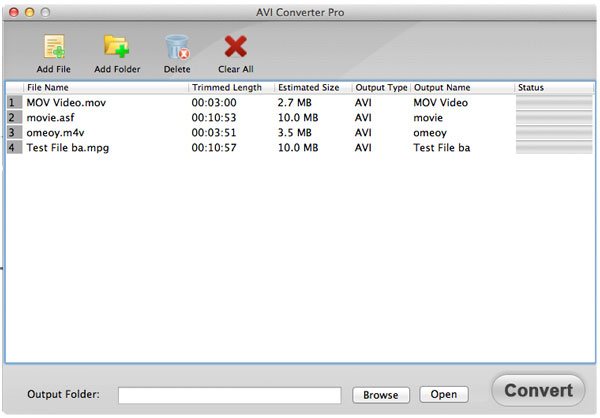The width and height of the screenshot is (600, 418).
Task: Click output name 'movie'
Action: [428, 118]
